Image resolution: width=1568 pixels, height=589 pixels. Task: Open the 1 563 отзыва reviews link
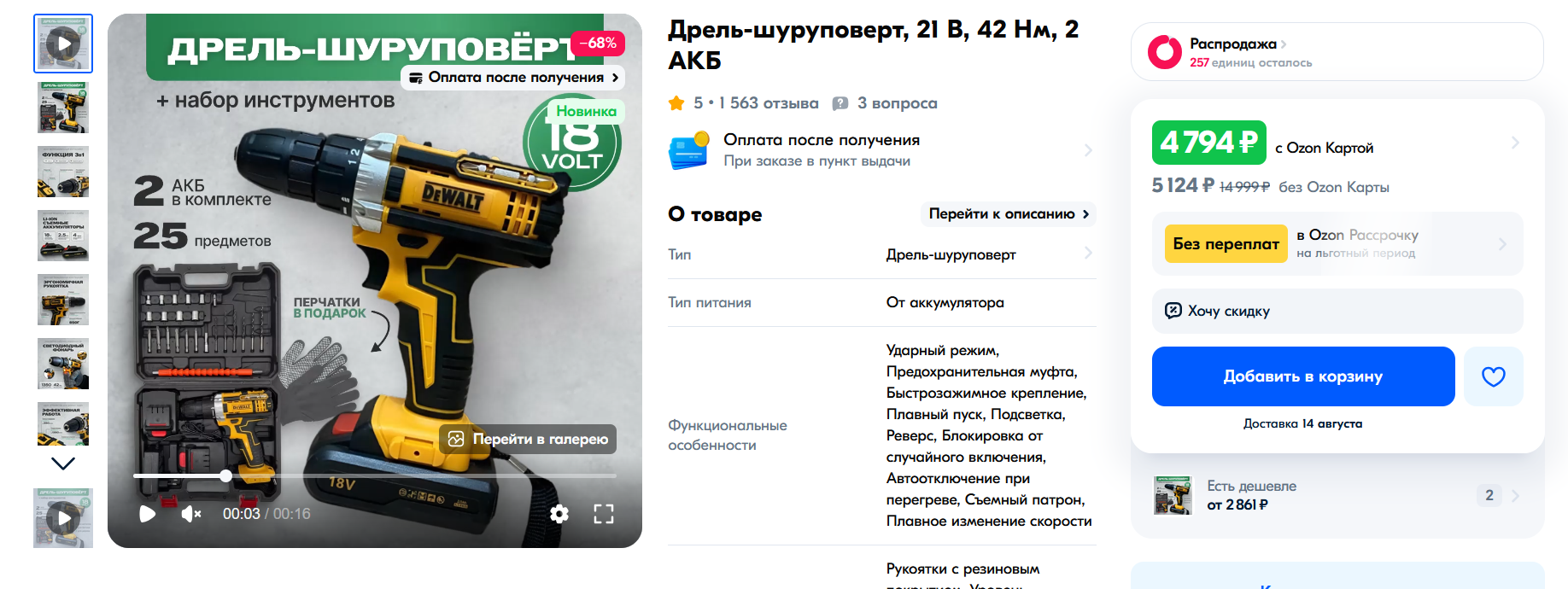pos(769,103)
